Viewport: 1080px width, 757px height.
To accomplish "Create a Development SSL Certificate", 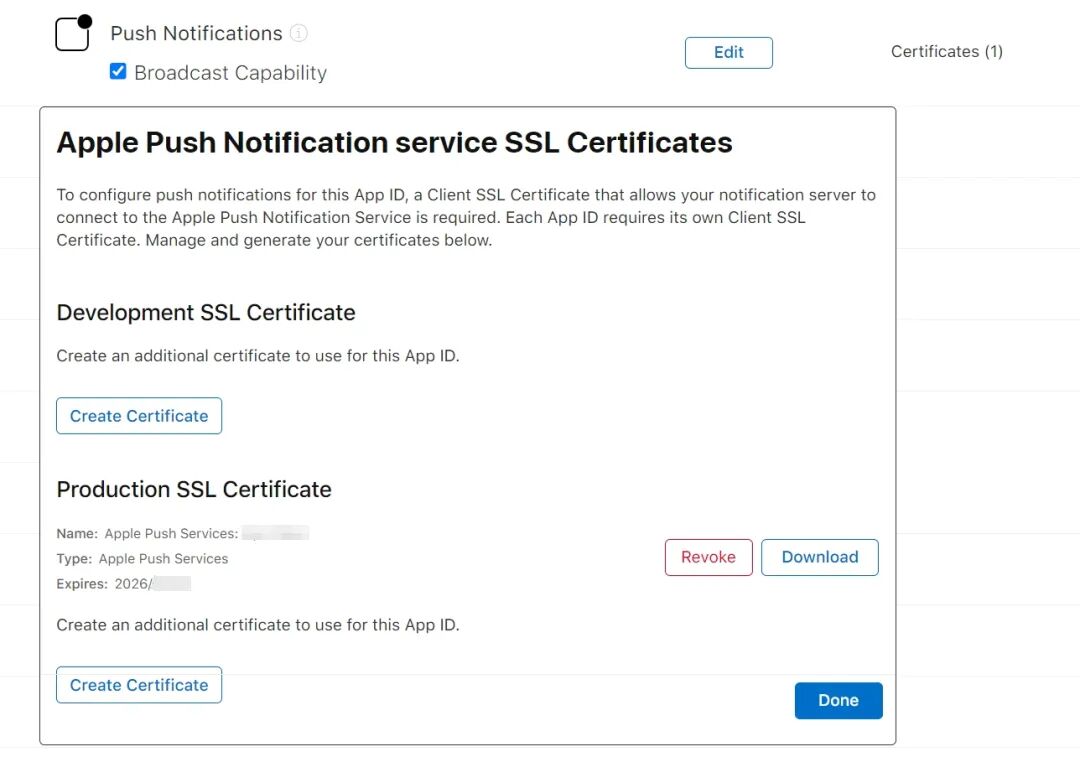I will tap(139, 416).
